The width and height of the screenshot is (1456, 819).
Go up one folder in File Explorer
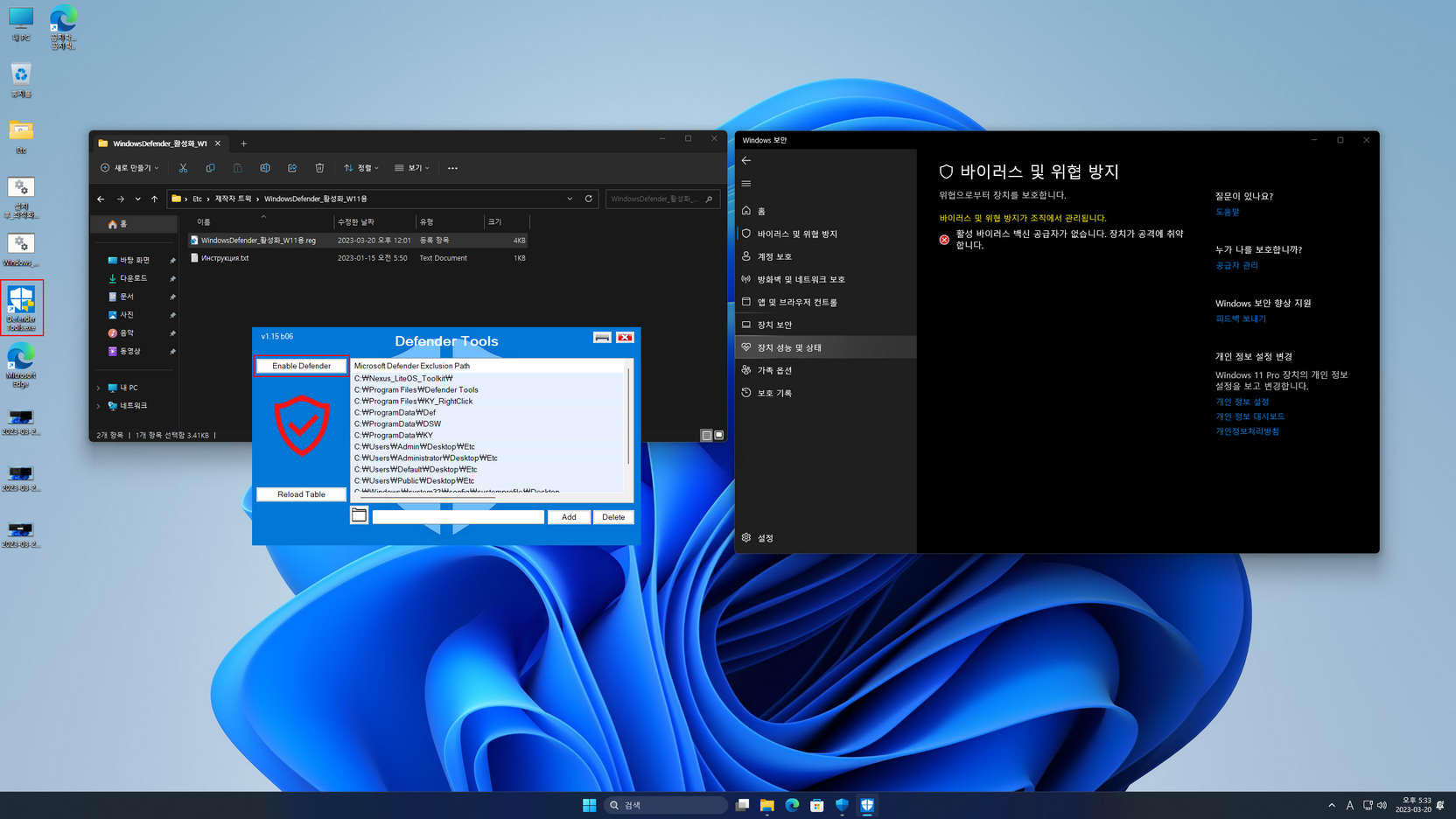pyautogui.click(x=155, y=199)
